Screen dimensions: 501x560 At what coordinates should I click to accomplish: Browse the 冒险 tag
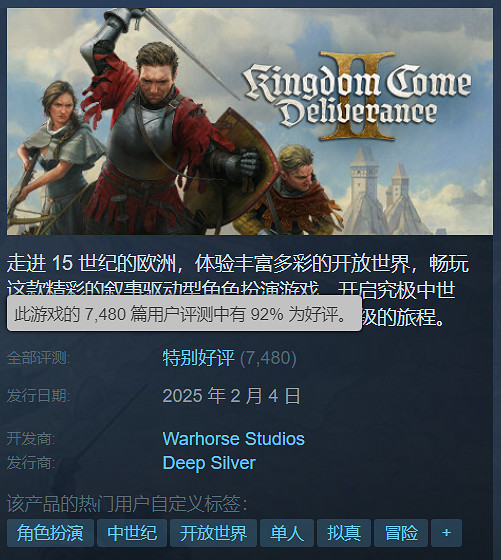pos(401,533)
